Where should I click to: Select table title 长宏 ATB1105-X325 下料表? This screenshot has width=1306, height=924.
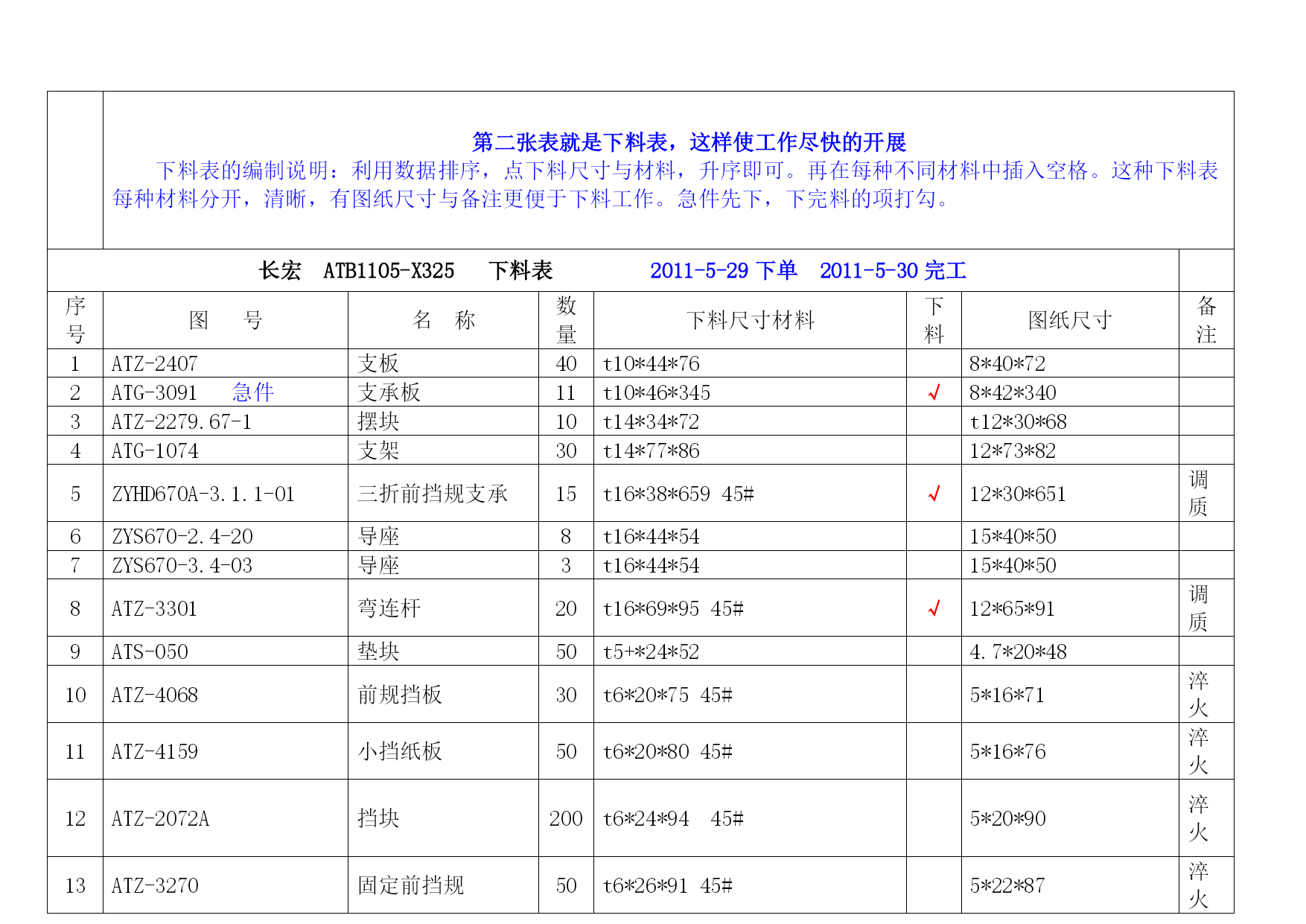point(406,271)
